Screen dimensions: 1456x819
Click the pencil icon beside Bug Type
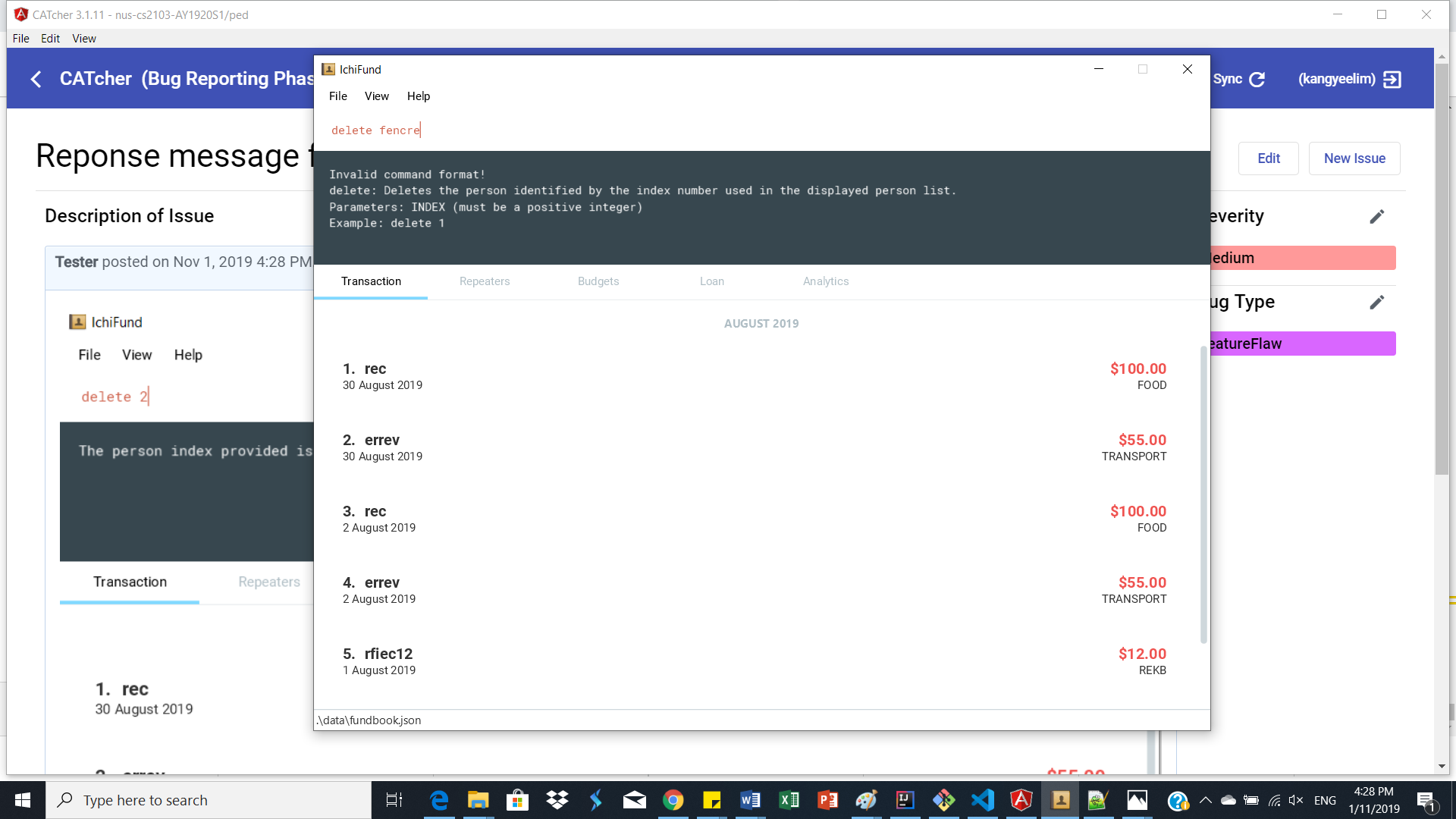coord(1377,303)
